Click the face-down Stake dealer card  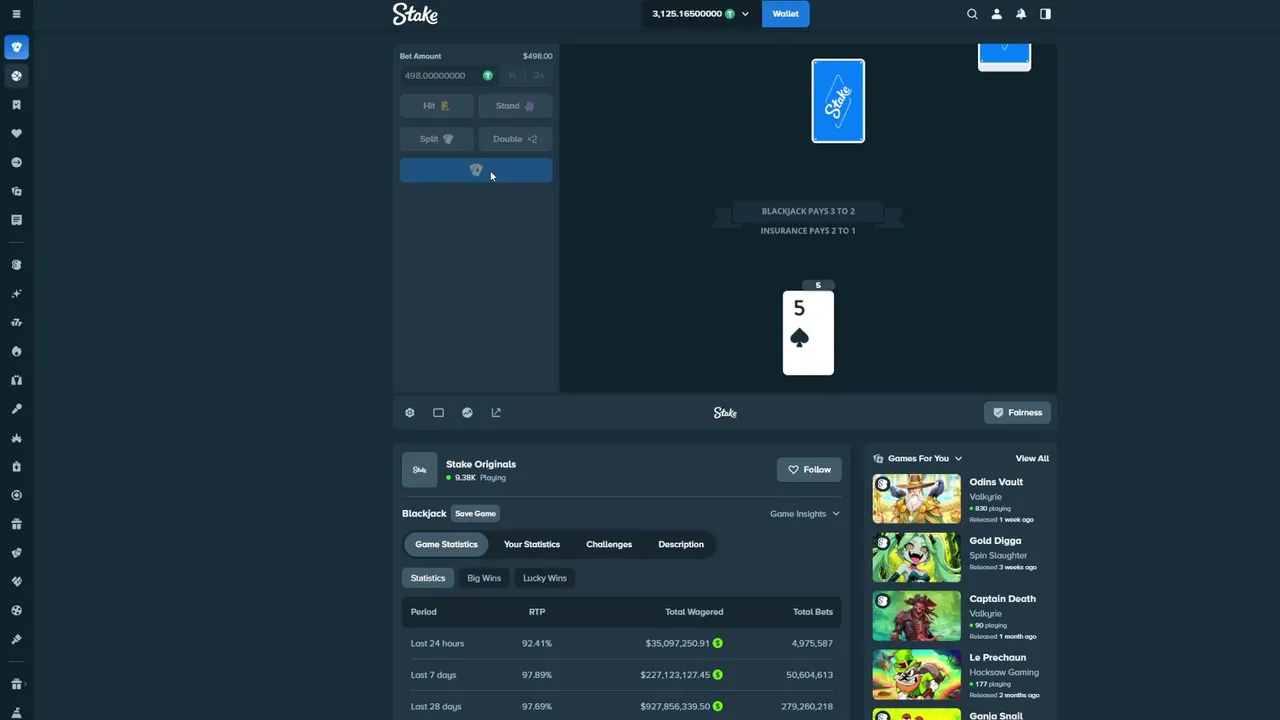click(x=838, y=101)
